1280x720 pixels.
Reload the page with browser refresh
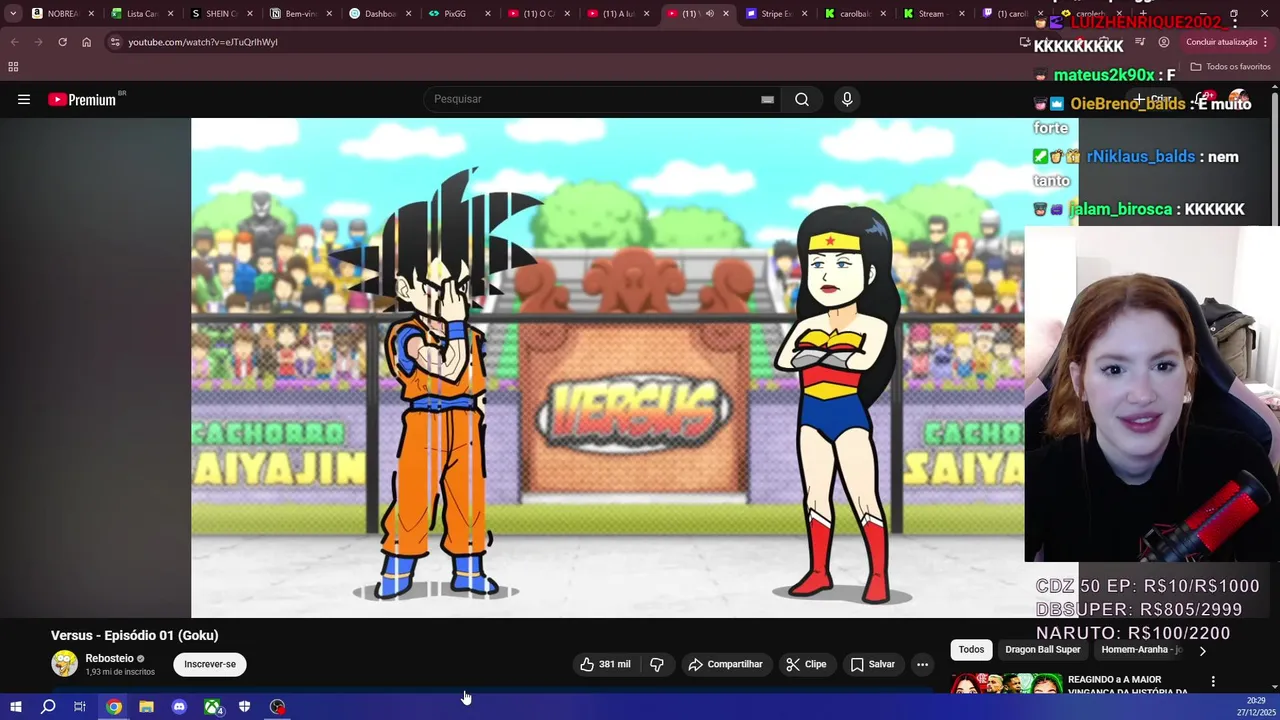tap(62, 42)
